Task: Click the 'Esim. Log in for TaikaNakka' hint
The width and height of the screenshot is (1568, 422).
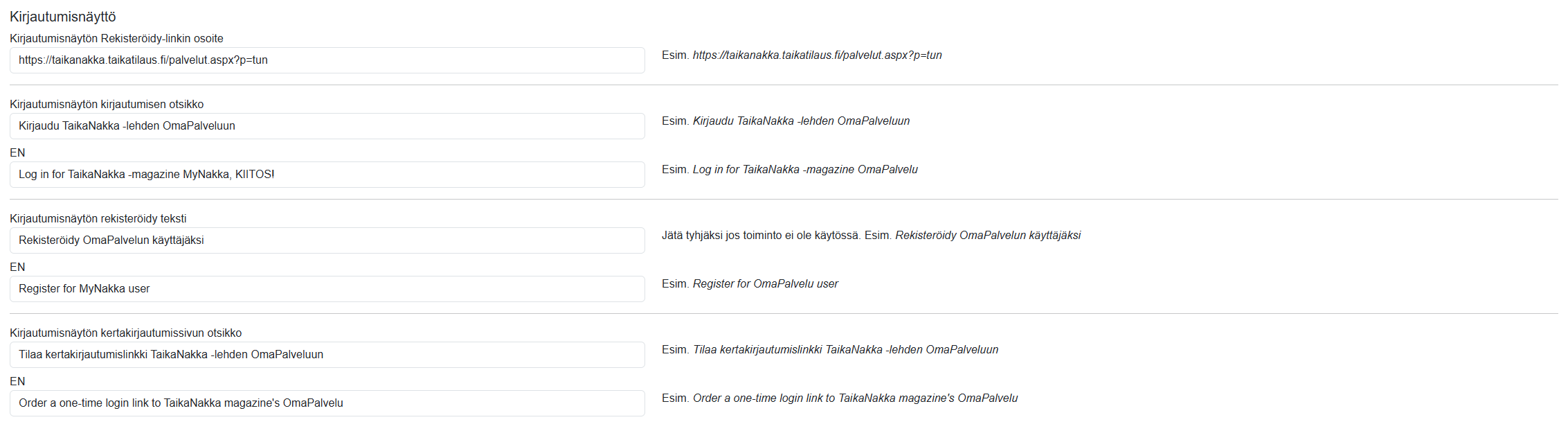Action: (789, 170)
